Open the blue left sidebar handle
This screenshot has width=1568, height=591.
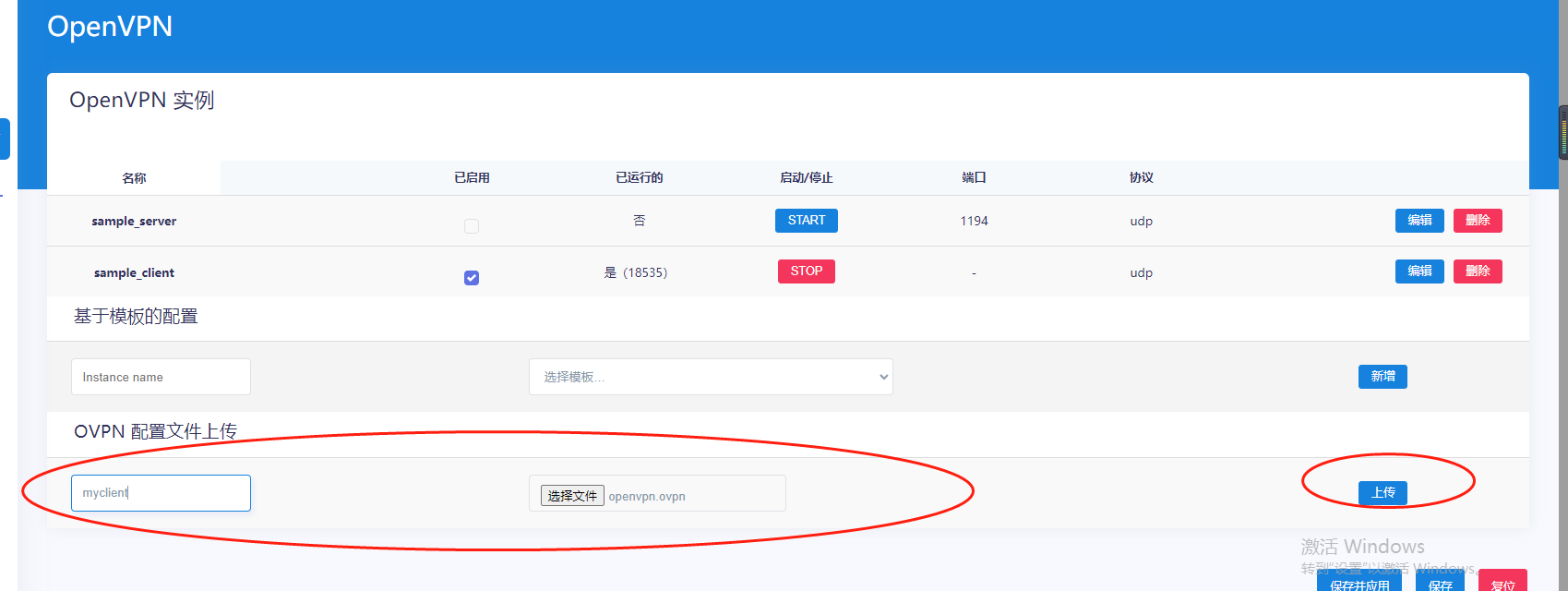5,139
